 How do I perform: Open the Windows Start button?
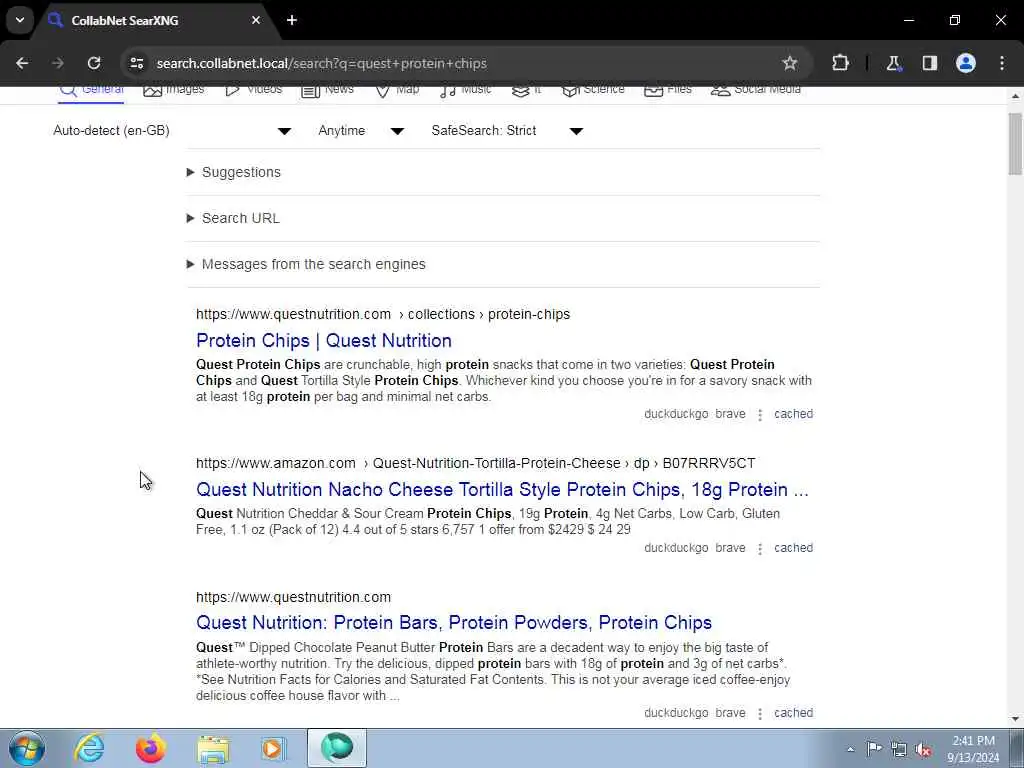27,748
